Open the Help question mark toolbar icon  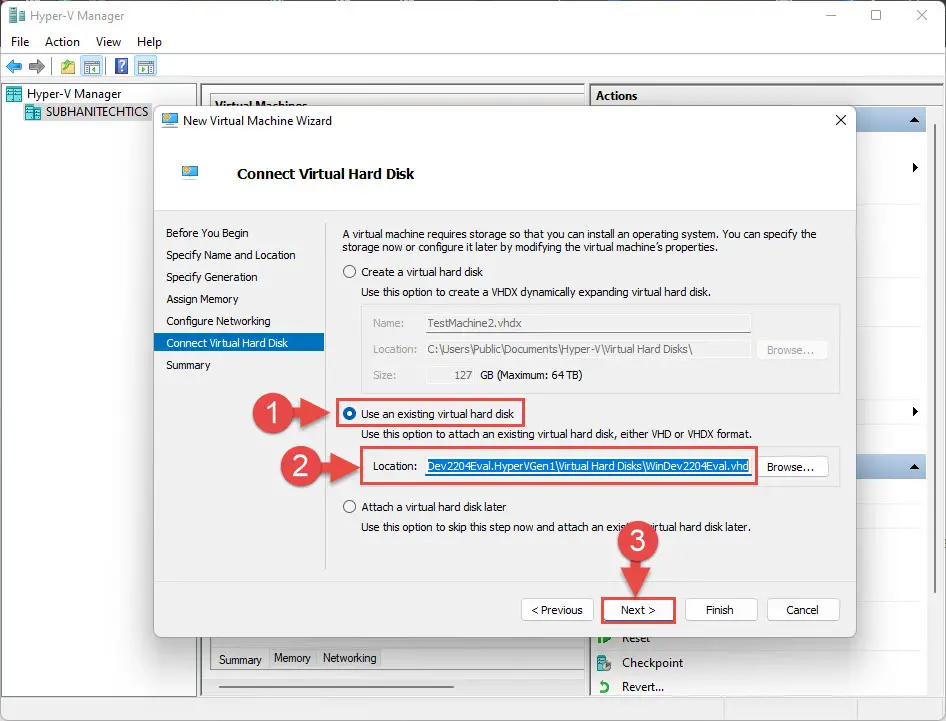(121, 66)
